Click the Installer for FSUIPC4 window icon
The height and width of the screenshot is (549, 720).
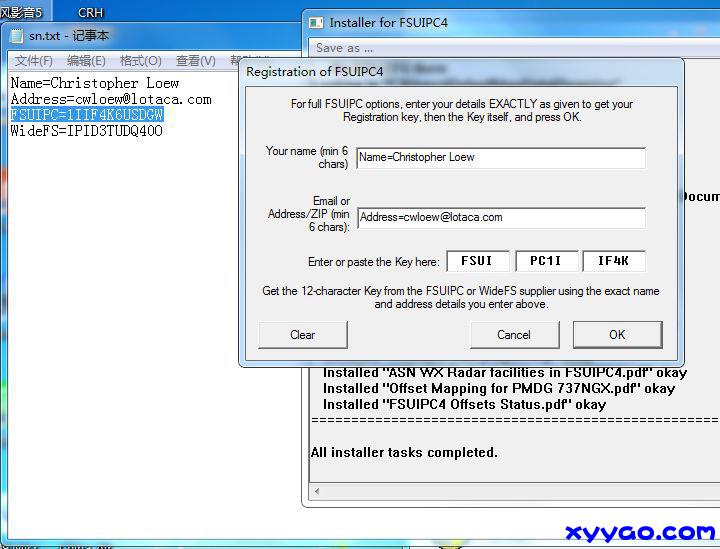click(x=316, y=22)
